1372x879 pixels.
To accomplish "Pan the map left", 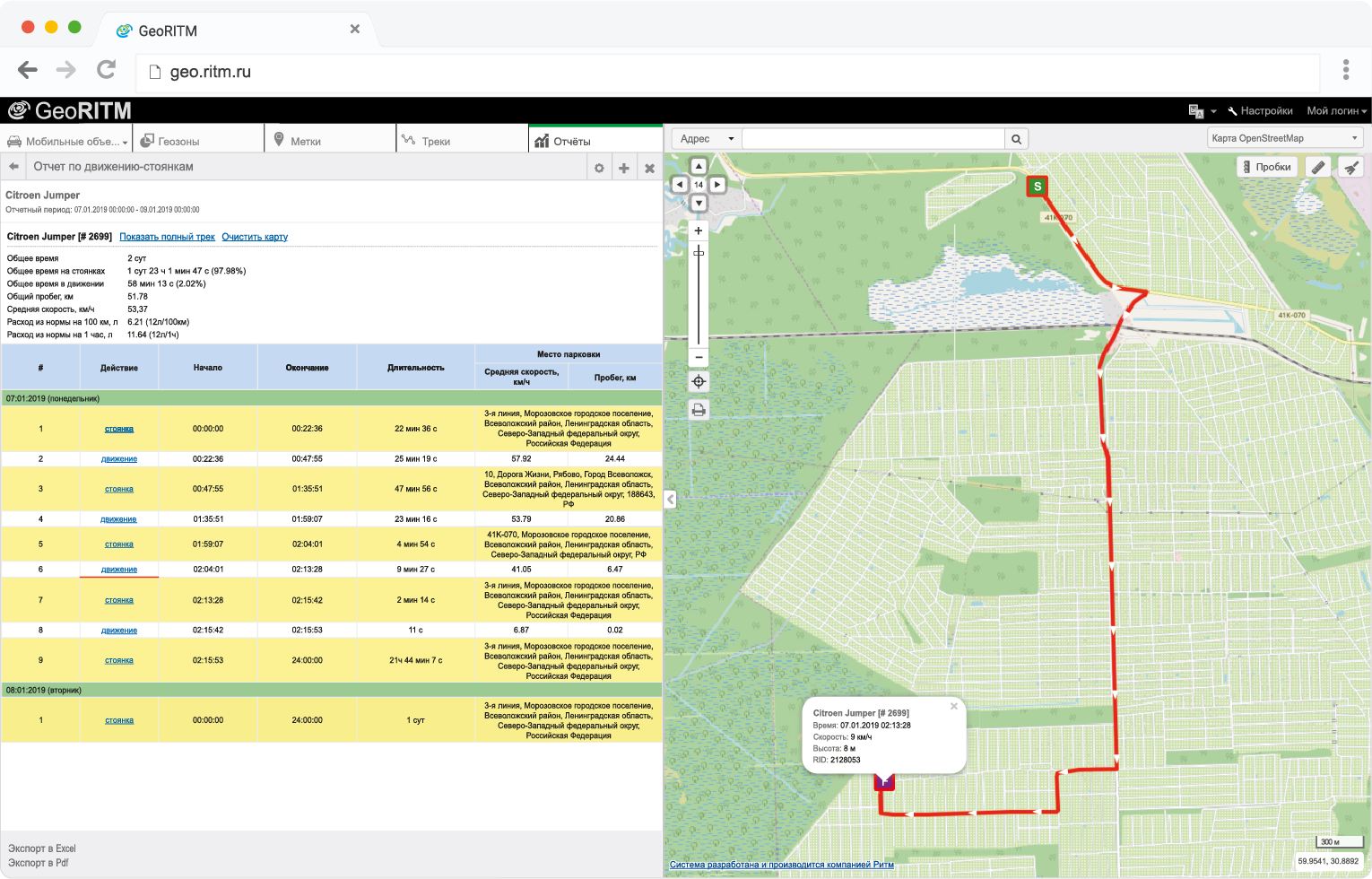I will (x=680, y=184).
